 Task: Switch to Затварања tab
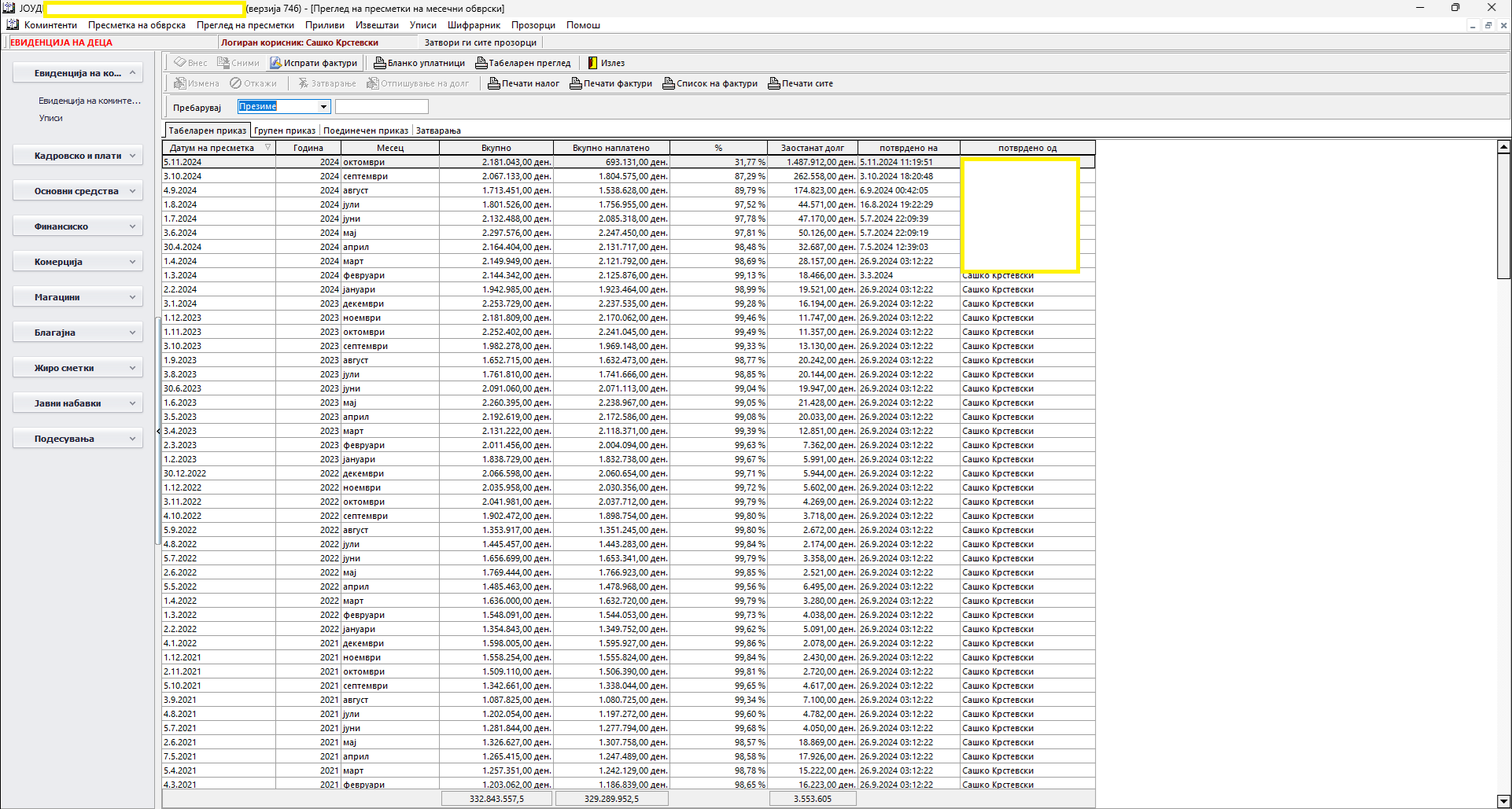pyautogui.click(x=438, y=131)
